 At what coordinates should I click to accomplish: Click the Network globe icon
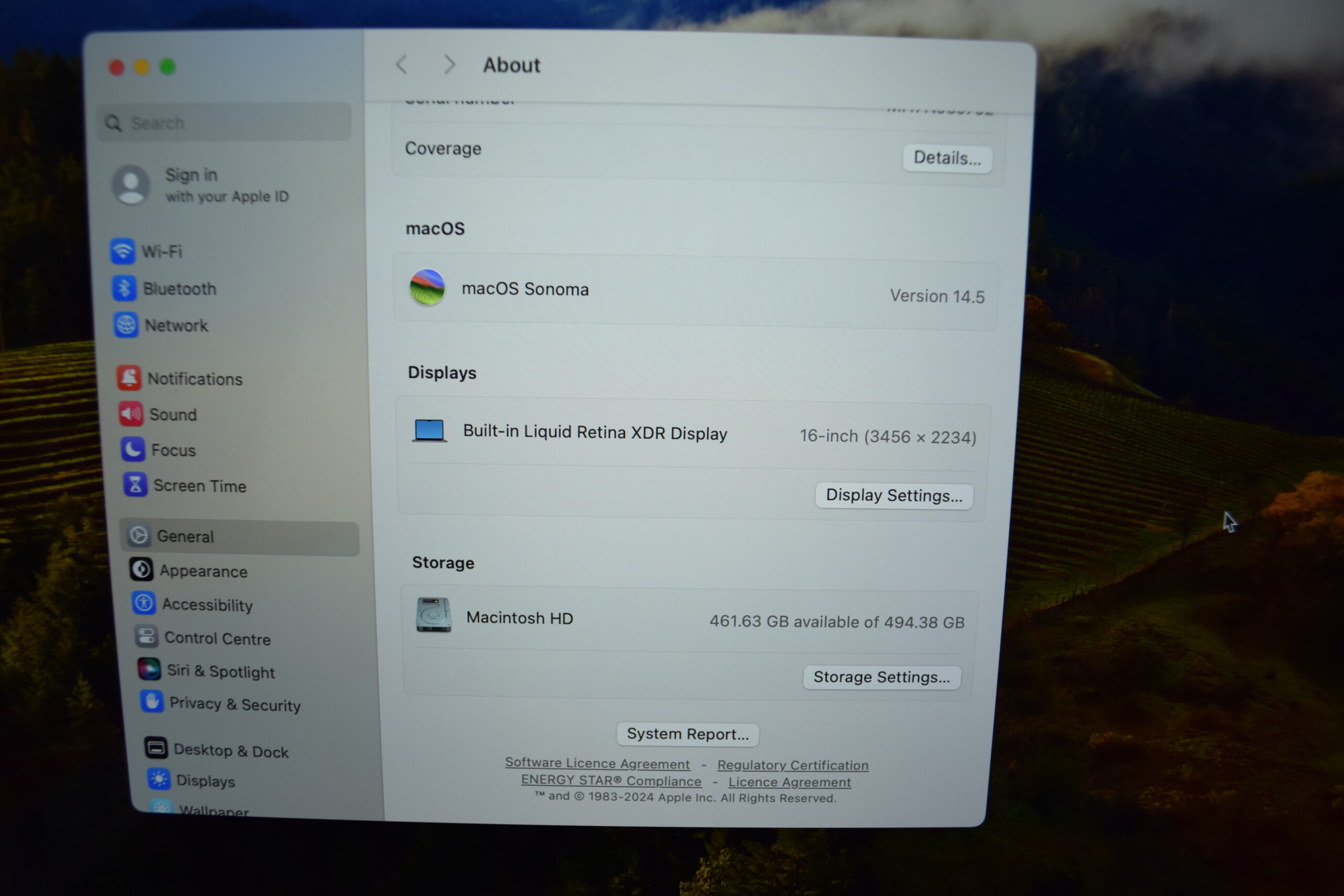[x=125, y=325]
